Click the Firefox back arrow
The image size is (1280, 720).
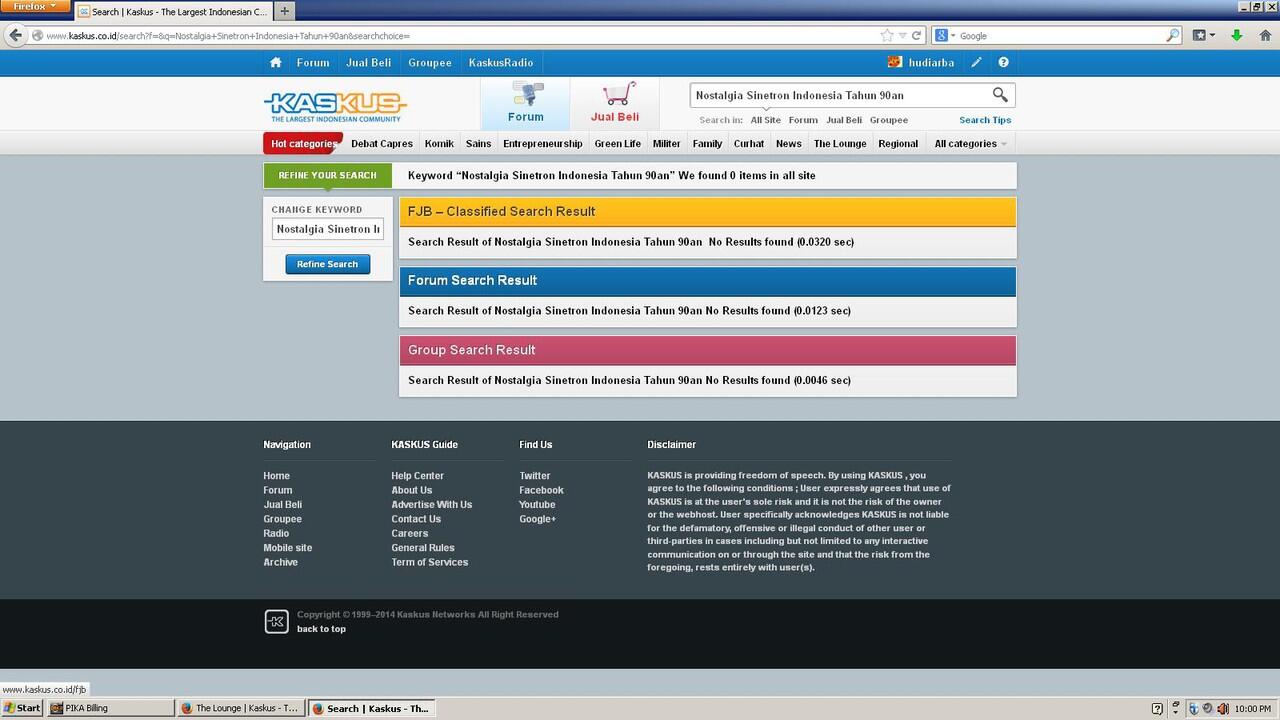tap(15, 35)
